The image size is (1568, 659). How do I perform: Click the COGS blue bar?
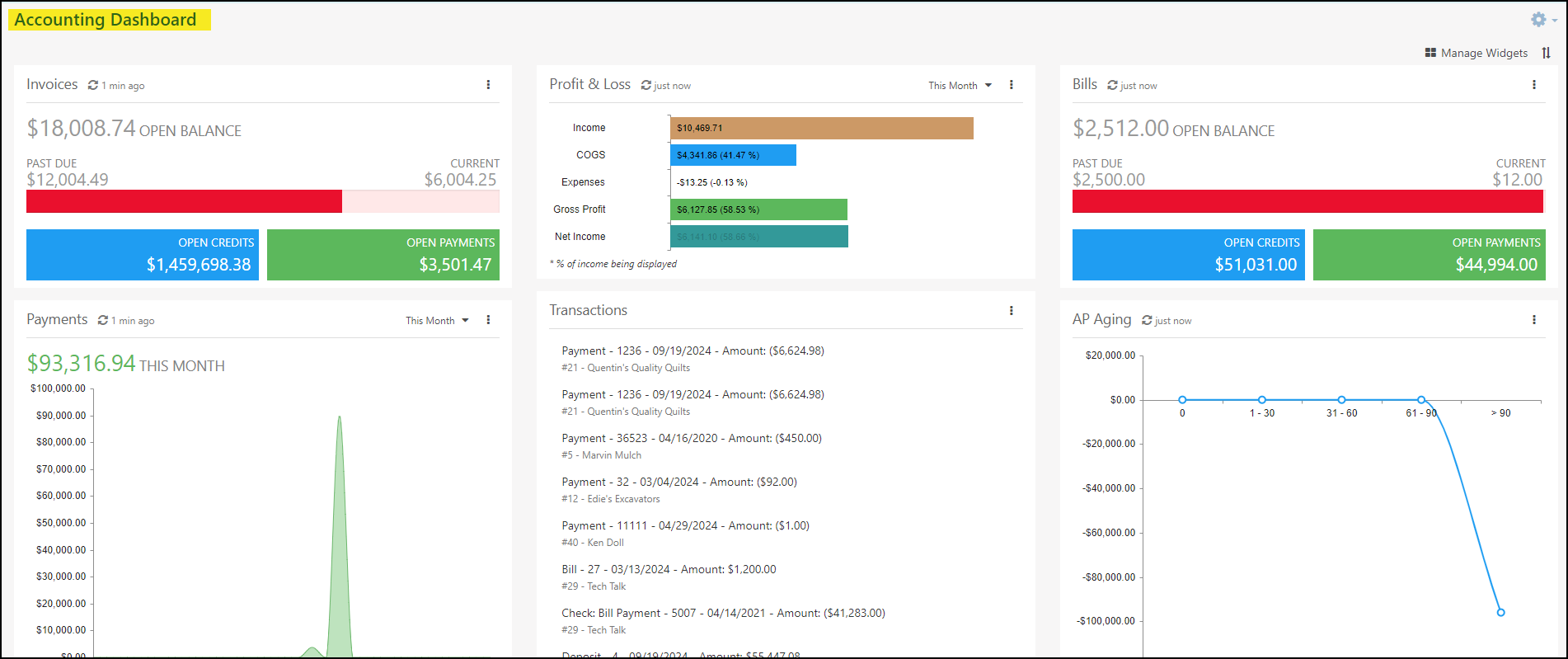coord(733,155)
